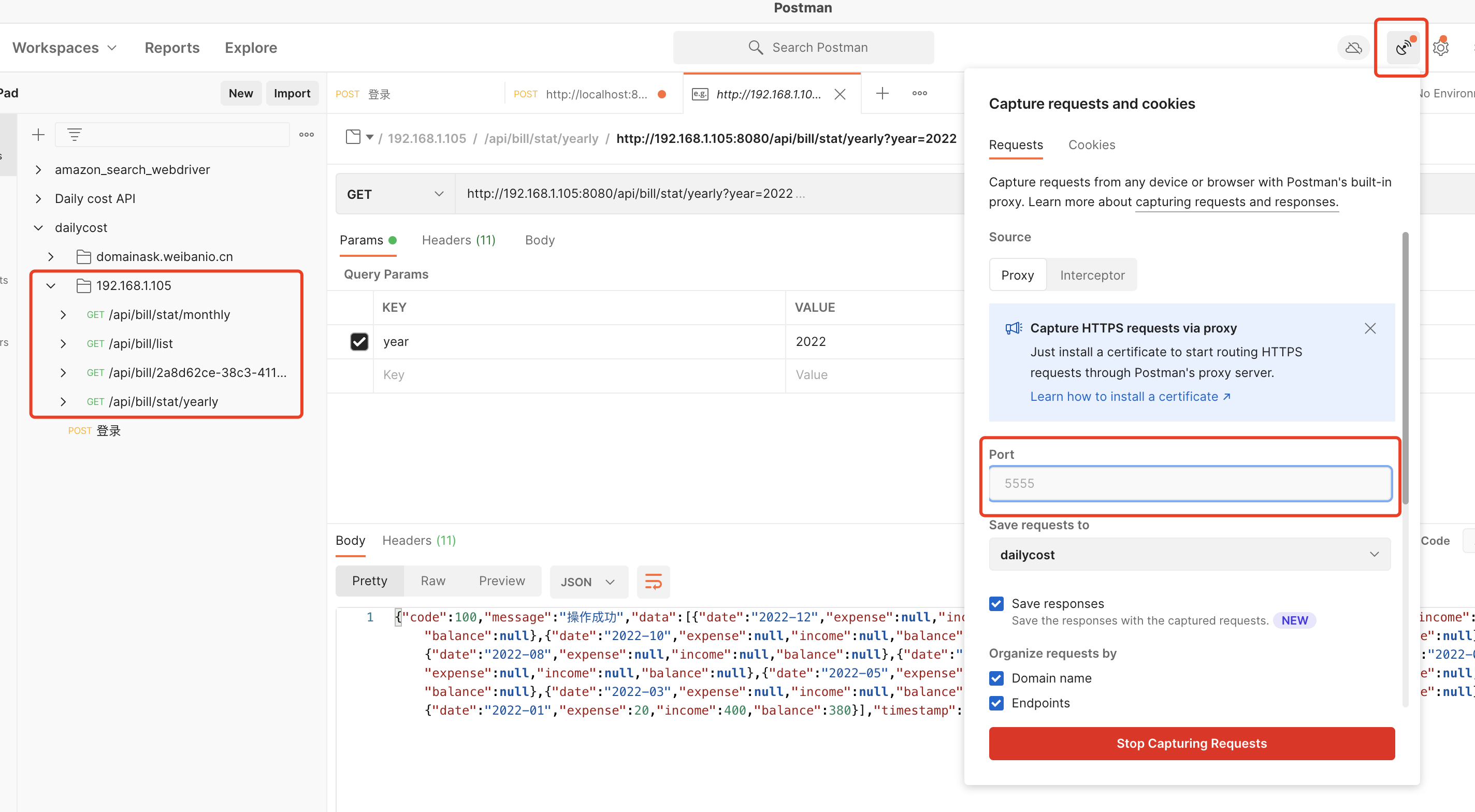This screenshot has height=812, width=1475.
Task: Switch to Cookies tab in capture panel
Action: tap(1091, 145)
